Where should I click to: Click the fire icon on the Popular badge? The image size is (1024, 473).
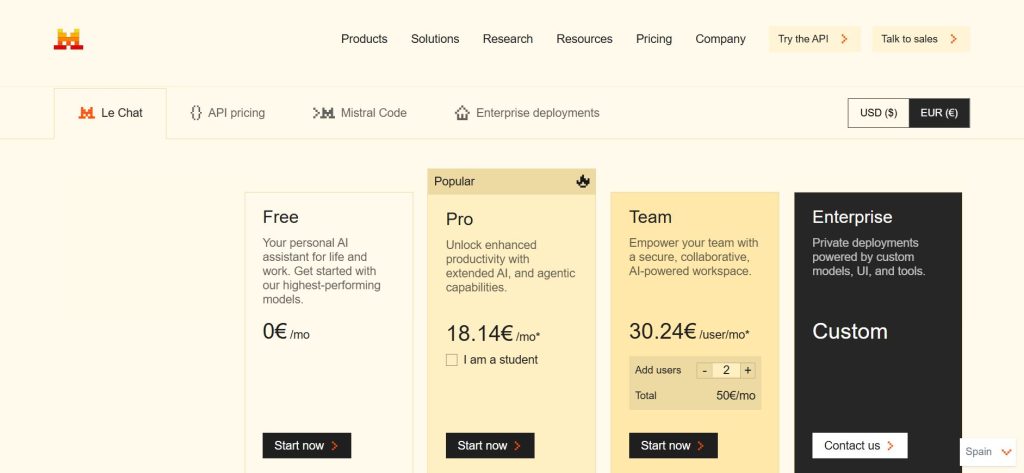(x=583, y=181)
